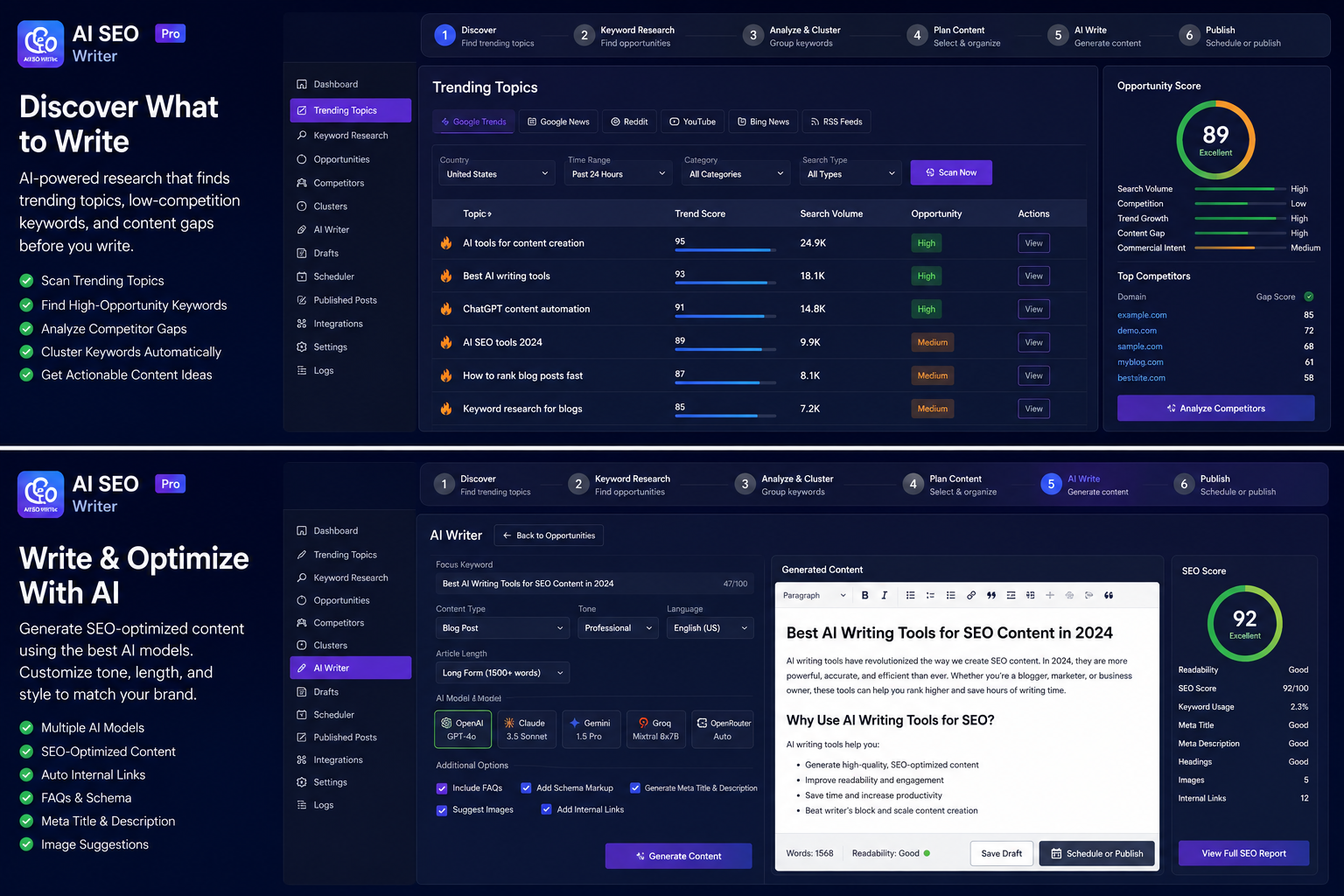Insert link using the editor link icon
Screen dimensions: 1344x896
coord(971,595)
